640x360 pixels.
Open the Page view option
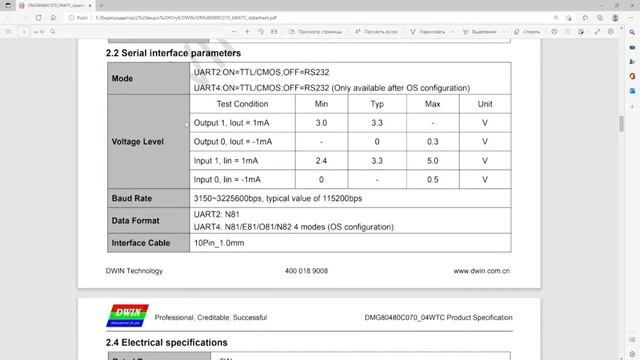pos(316,31)
